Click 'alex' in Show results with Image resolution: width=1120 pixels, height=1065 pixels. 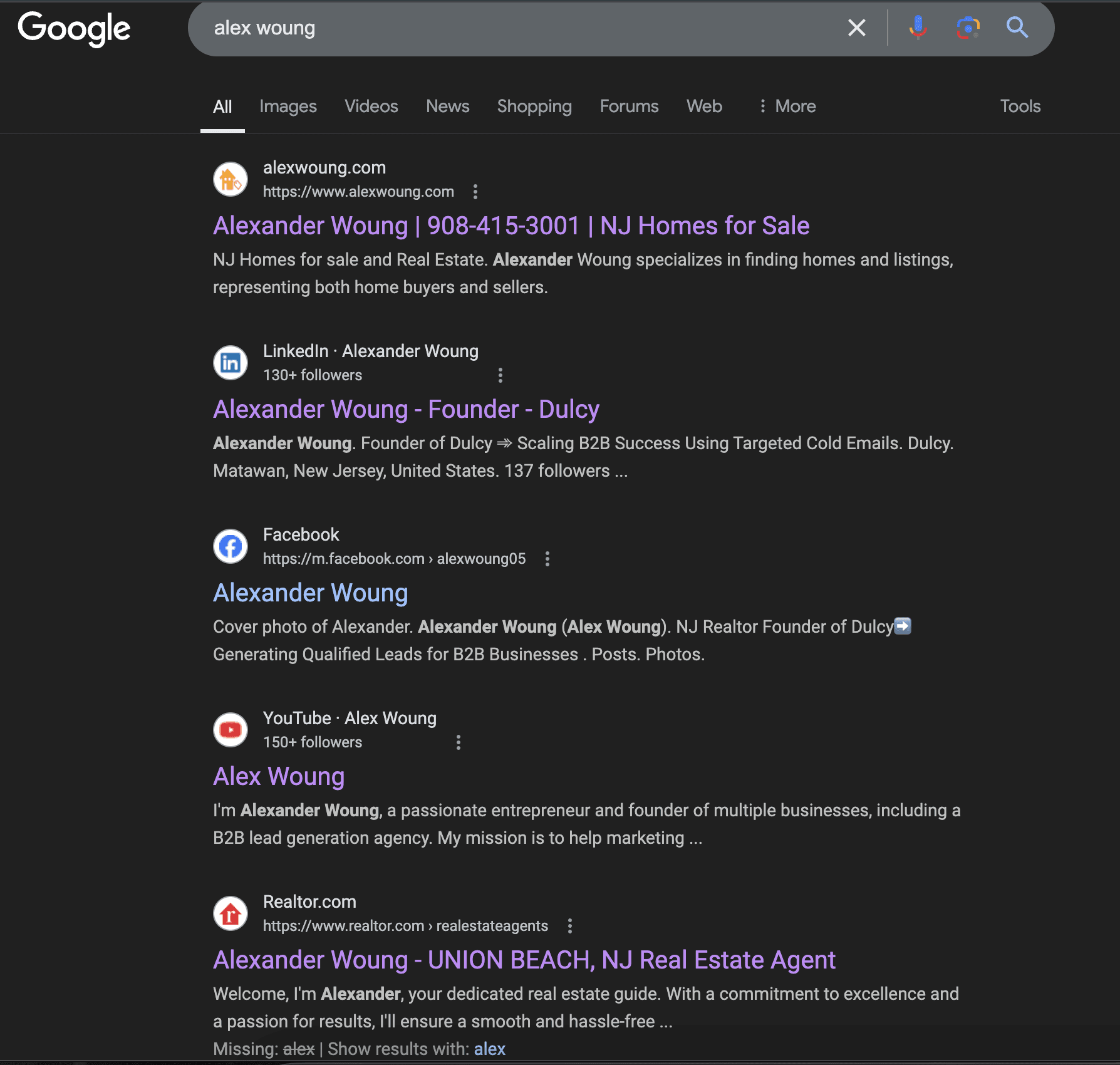point(490,1049)
